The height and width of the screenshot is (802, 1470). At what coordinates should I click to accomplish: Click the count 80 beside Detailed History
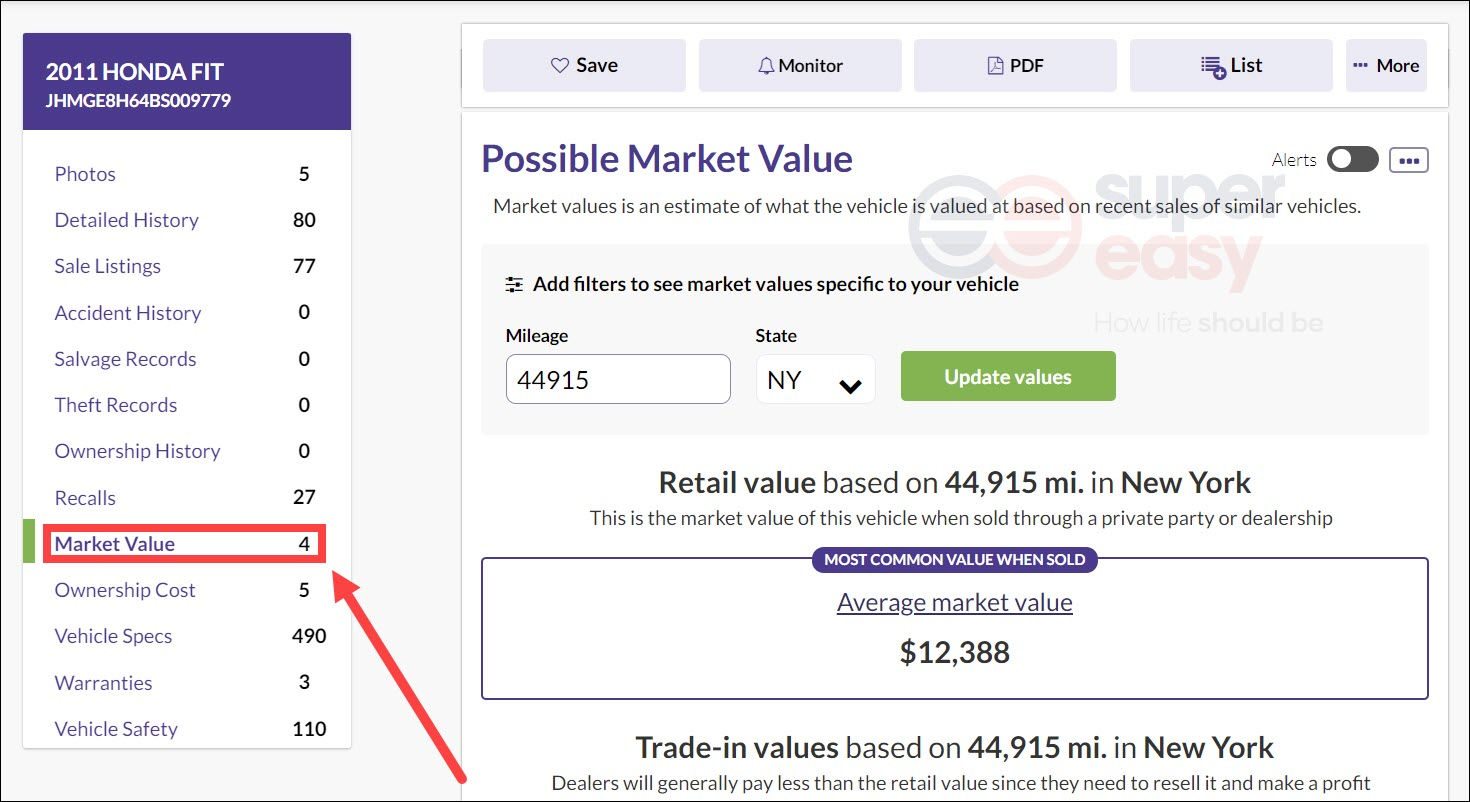click(304, 220)
